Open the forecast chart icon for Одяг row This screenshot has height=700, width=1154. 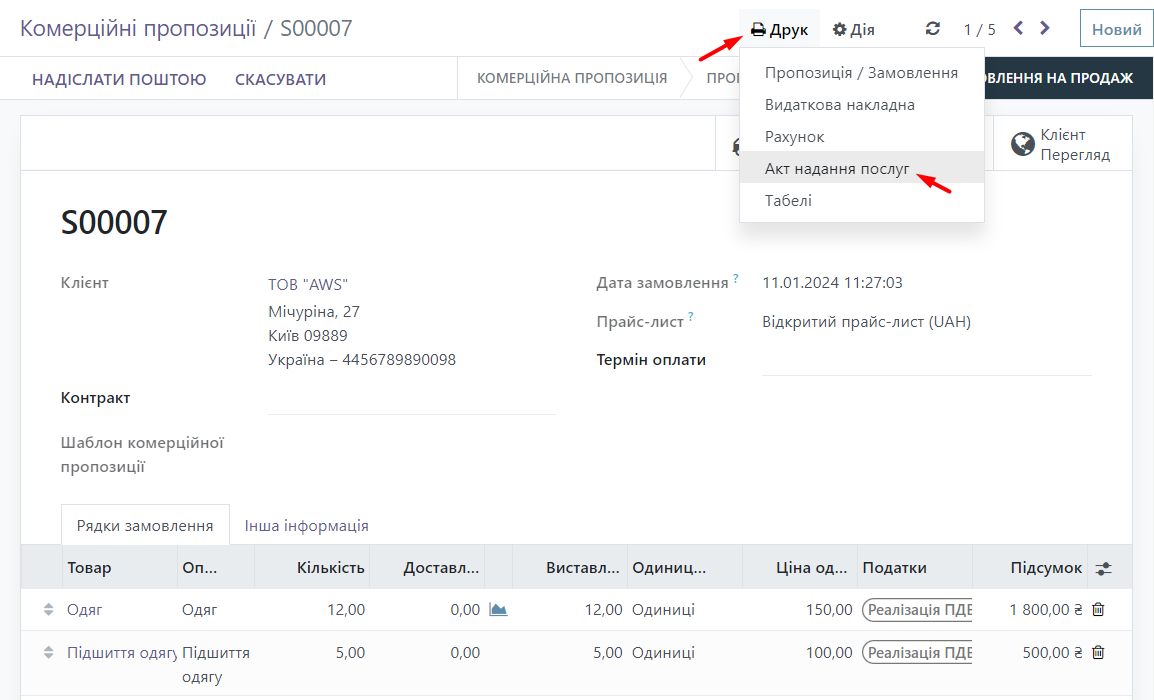[498, 609]
